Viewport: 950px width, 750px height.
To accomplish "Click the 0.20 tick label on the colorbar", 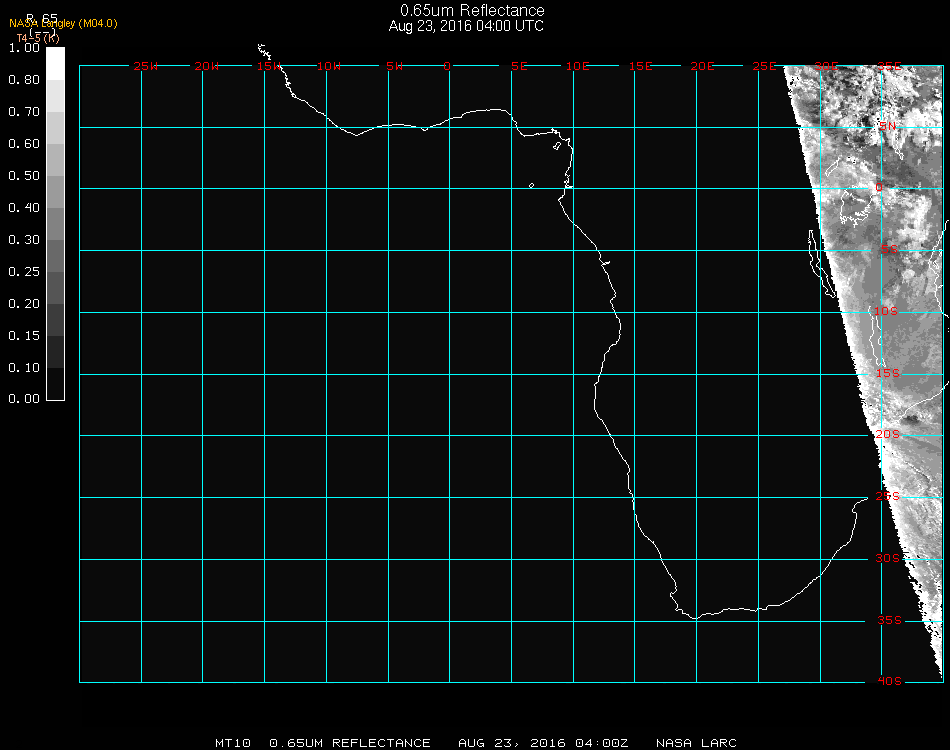I will [x=23, y=304].
